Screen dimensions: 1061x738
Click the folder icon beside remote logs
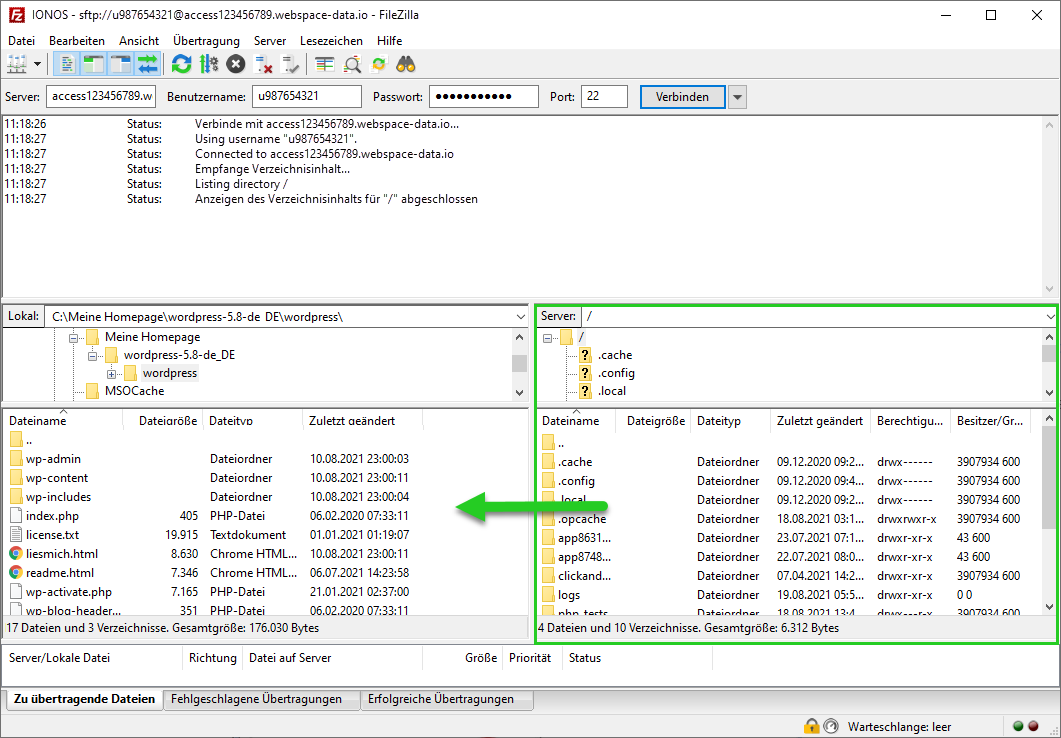click(549, 595)
